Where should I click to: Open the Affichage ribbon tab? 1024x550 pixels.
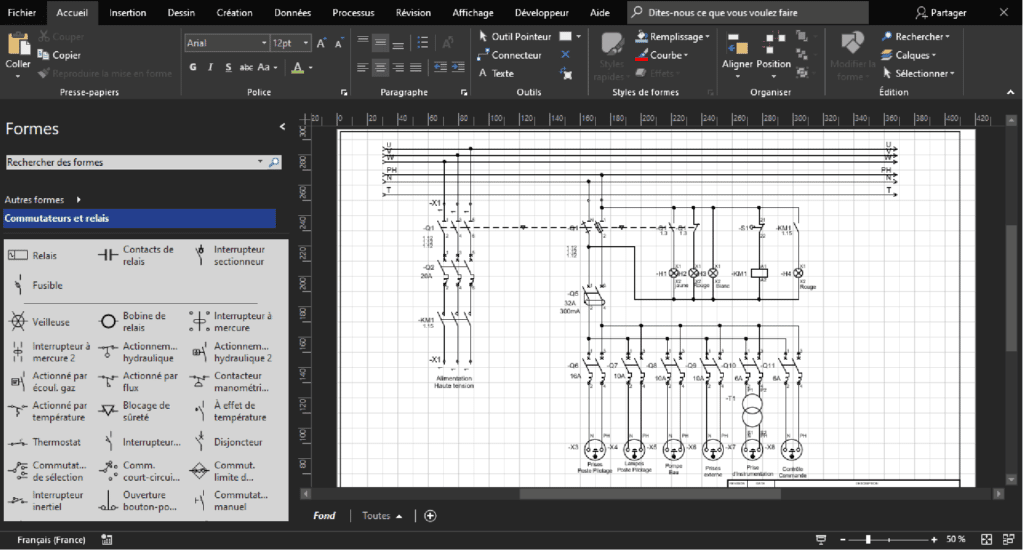click(x=472, y=13)
